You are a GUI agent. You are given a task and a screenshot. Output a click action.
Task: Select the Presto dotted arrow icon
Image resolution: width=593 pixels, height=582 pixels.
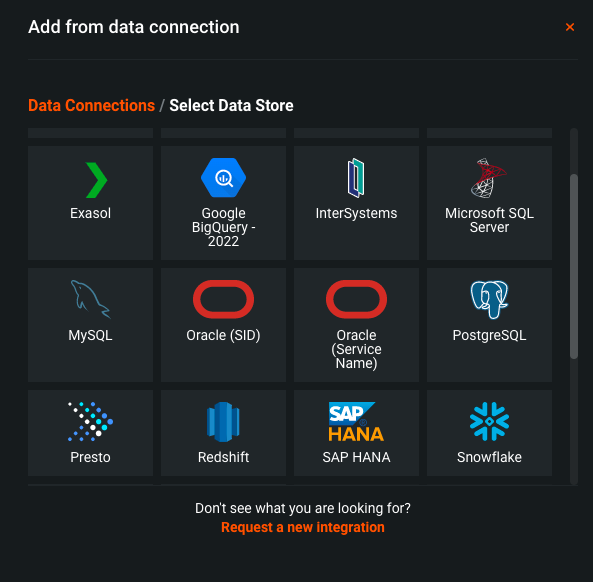point(90,421)
